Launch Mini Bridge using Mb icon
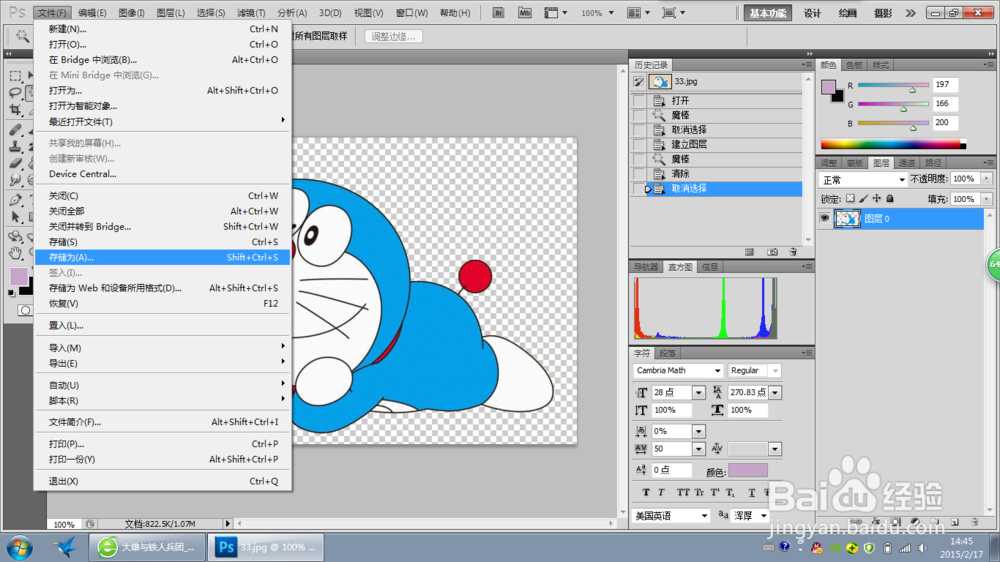Image resolution: width=1000 pixels, height=562 pixels. (524, 13)
